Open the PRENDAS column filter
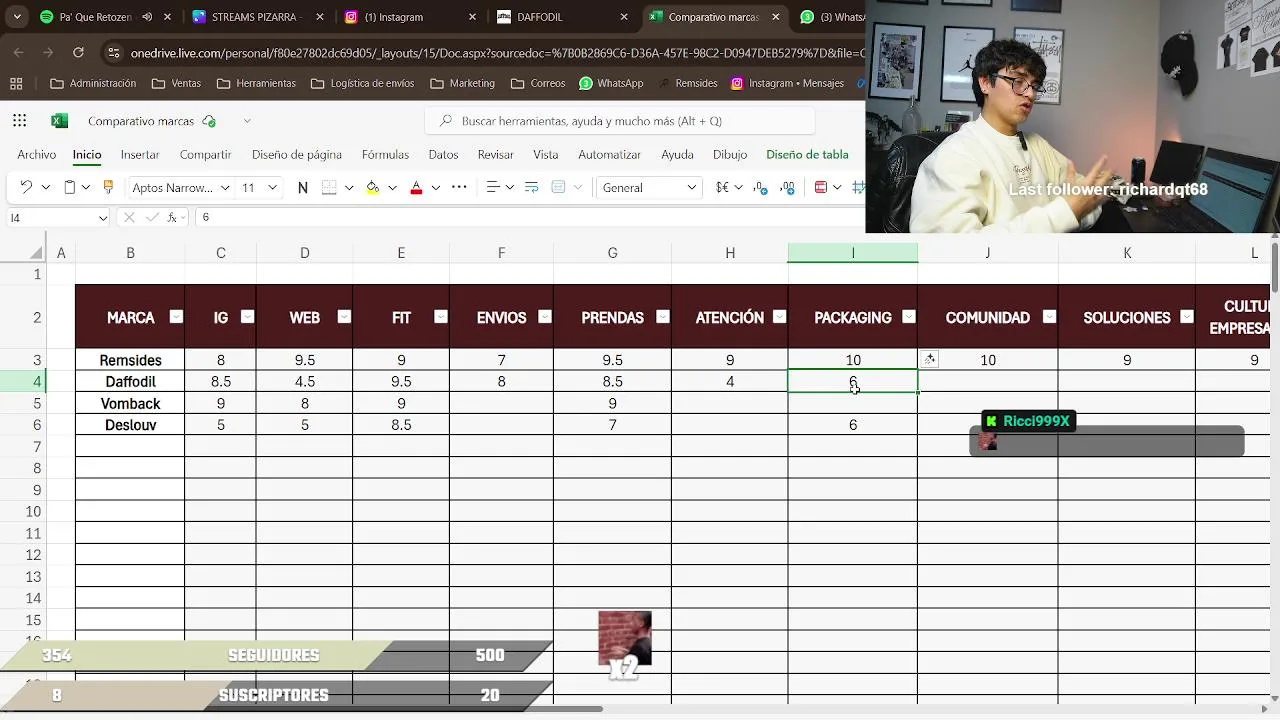The image size is (1280, 720). [662, 317]
